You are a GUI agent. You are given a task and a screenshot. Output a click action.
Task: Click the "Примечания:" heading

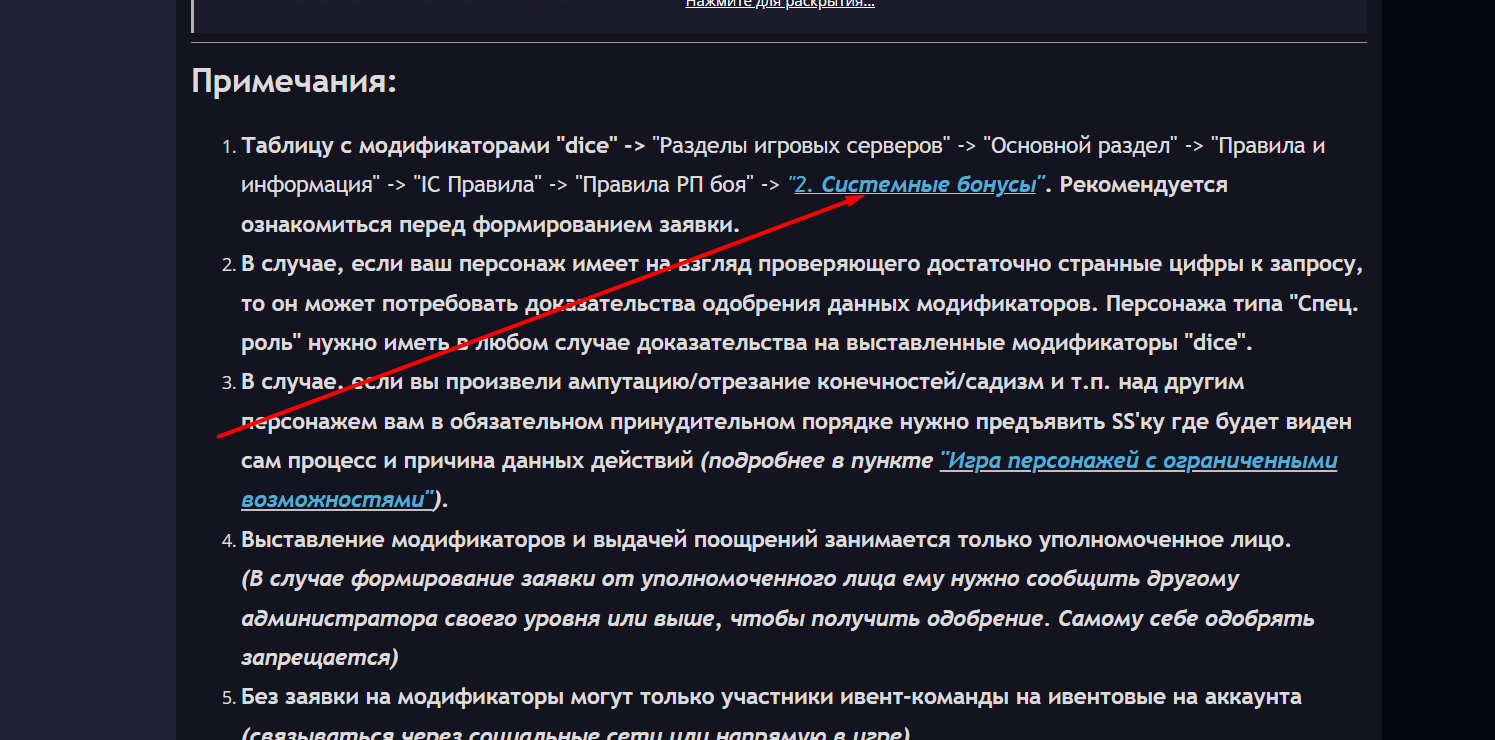[294, 81]
